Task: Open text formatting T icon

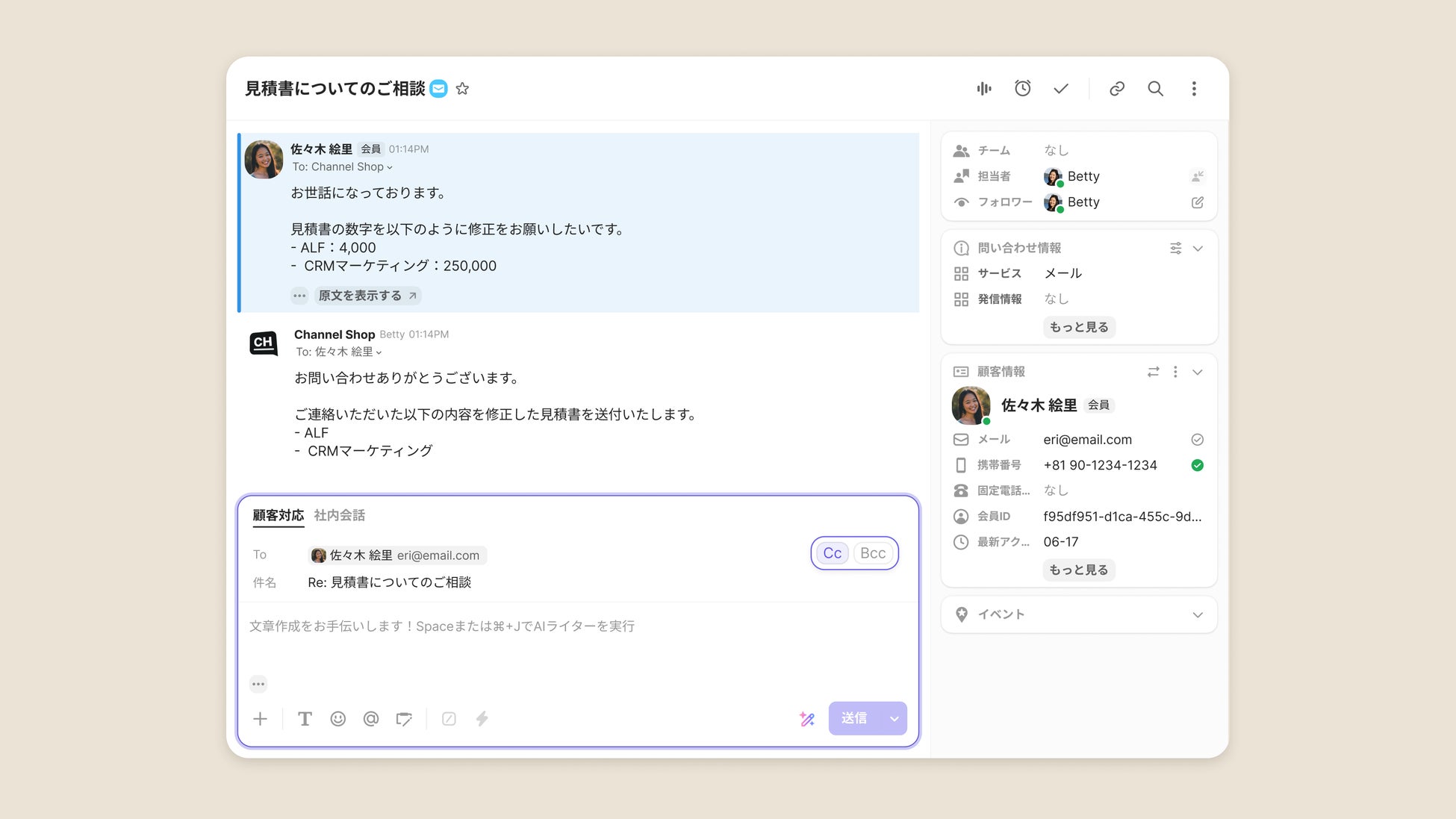Action: point(305,718)
